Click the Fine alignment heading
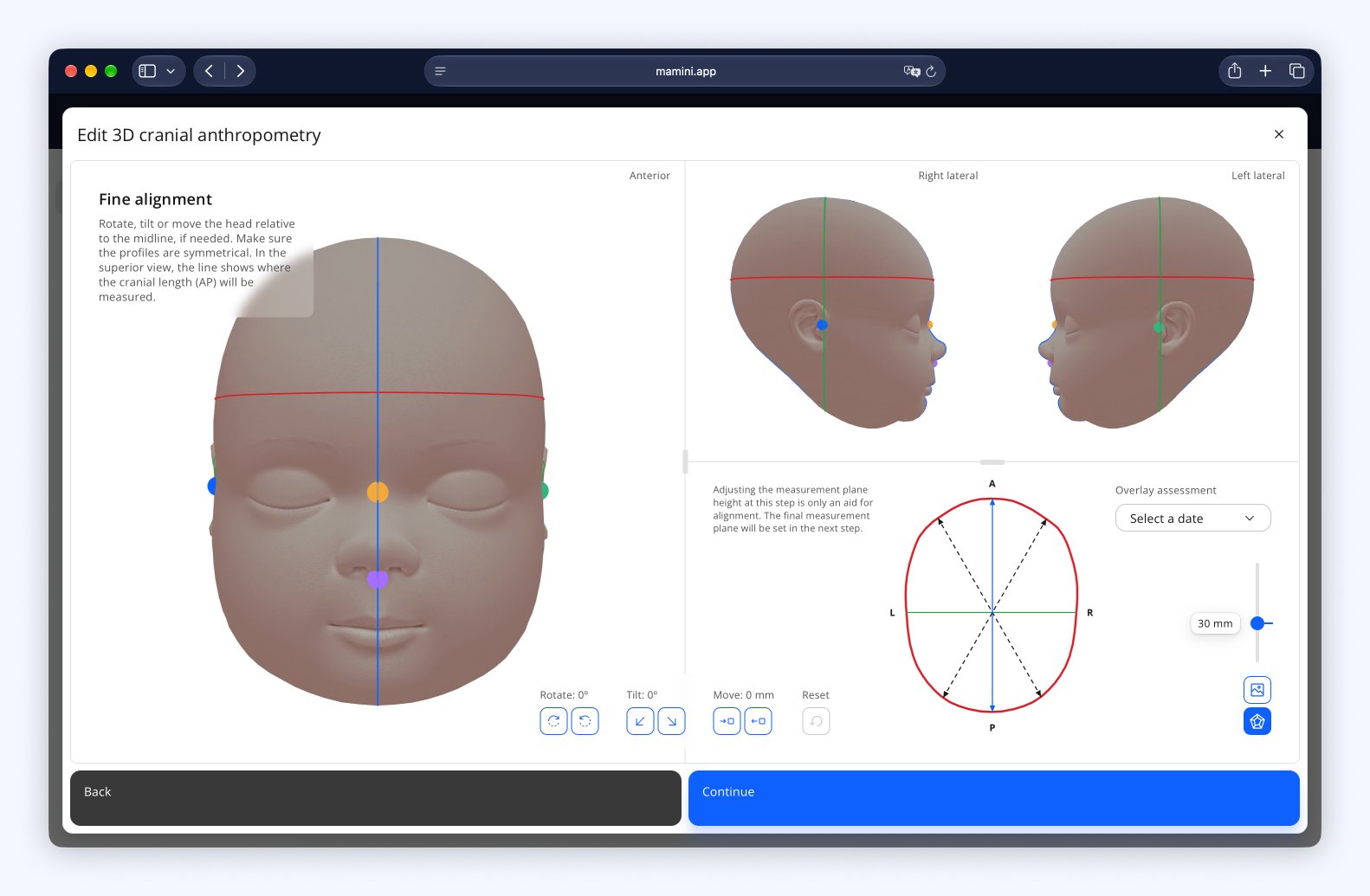Viewport: 1370px width, 896px height. 155,199
